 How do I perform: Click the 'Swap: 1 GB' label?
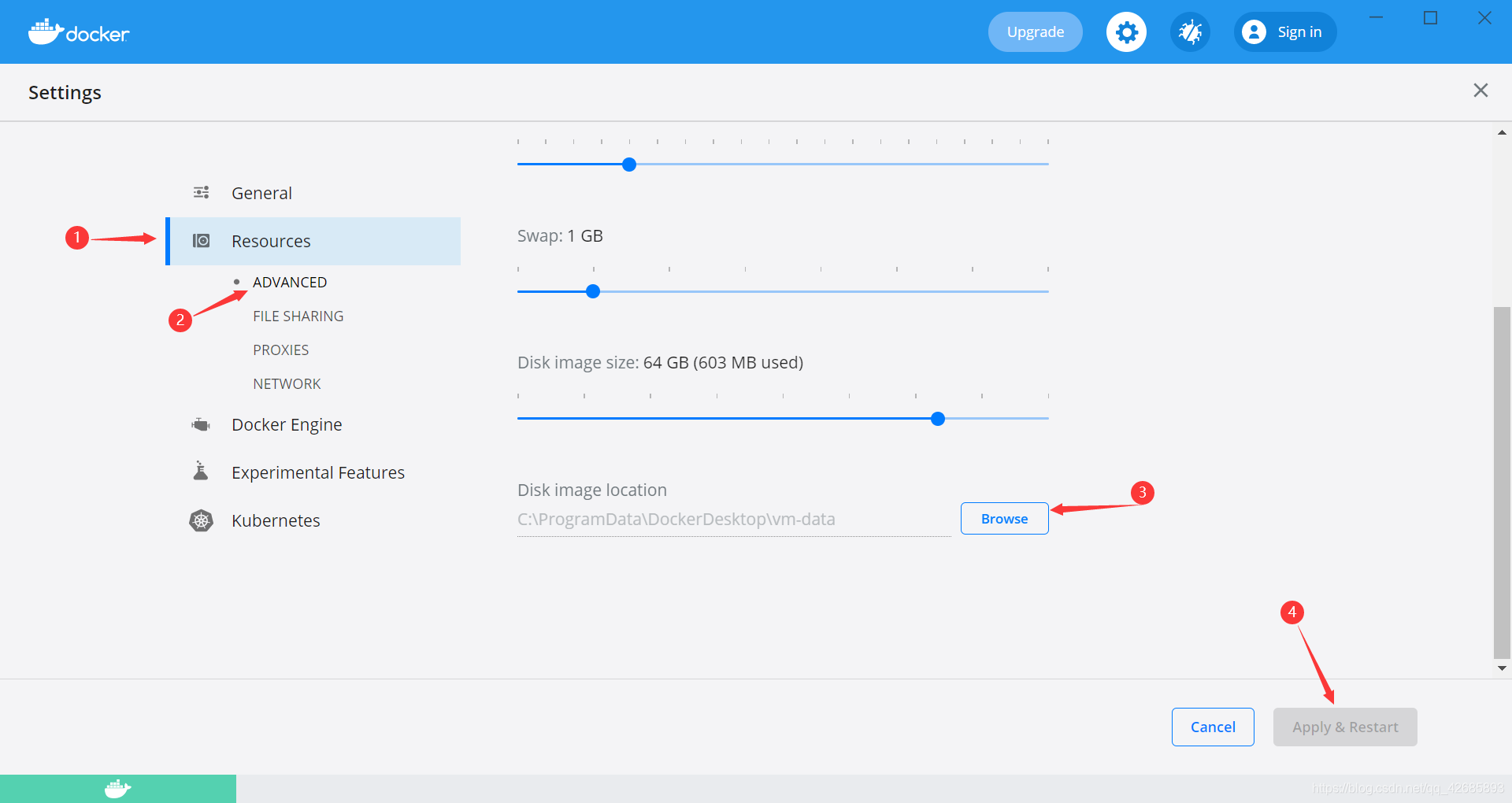[x=560, y=235]
